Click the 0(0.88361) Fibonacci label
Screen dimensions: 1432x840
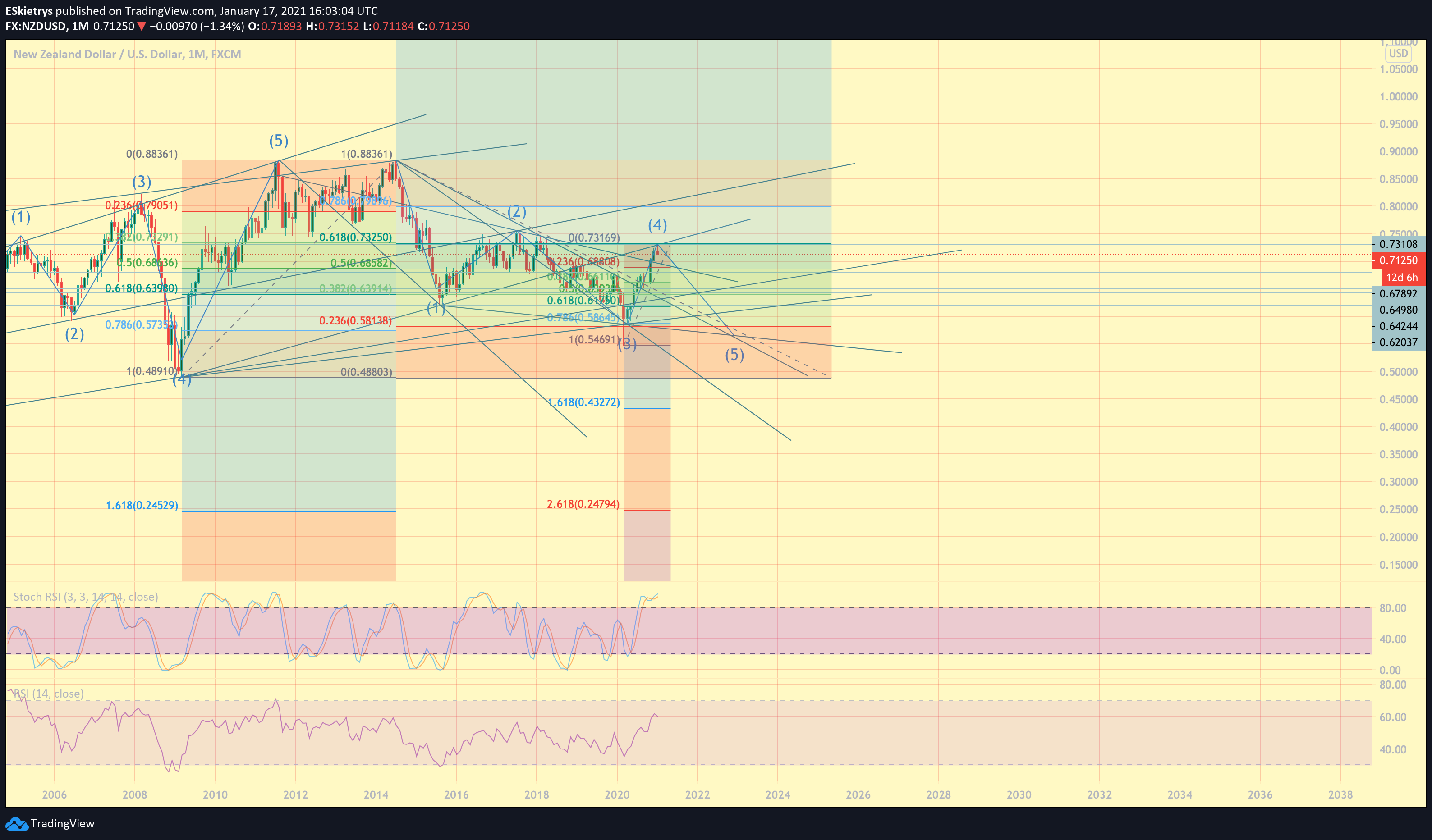coord(152,154)
